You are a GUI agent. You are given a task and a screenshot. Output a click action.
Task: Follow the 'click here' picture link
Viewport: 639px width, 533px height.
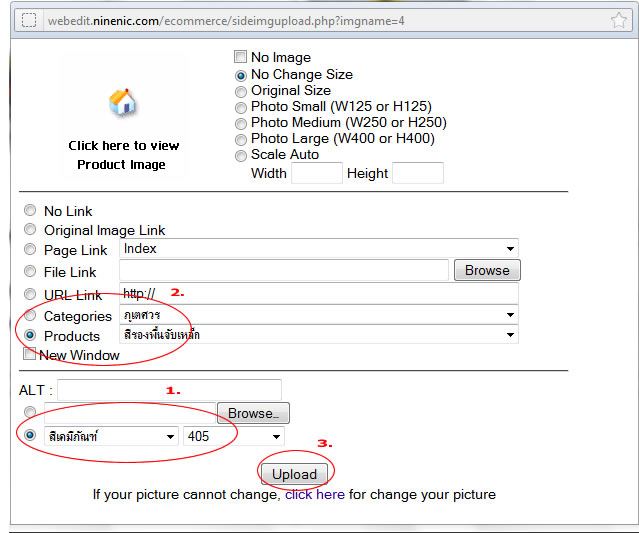(315, 494)
